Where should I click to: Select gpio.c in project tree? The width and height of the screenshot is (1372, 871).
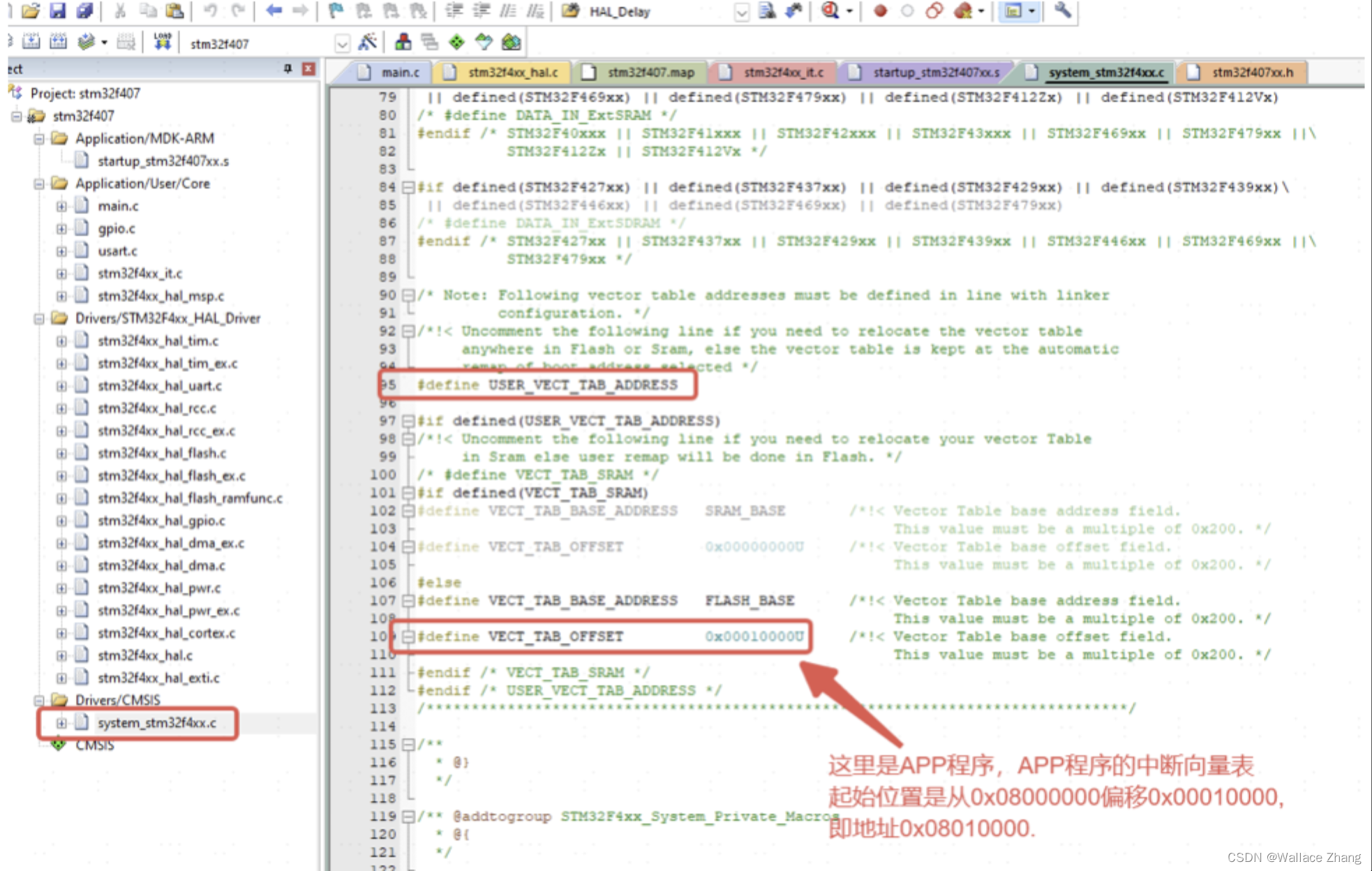[x=117, y=228]
